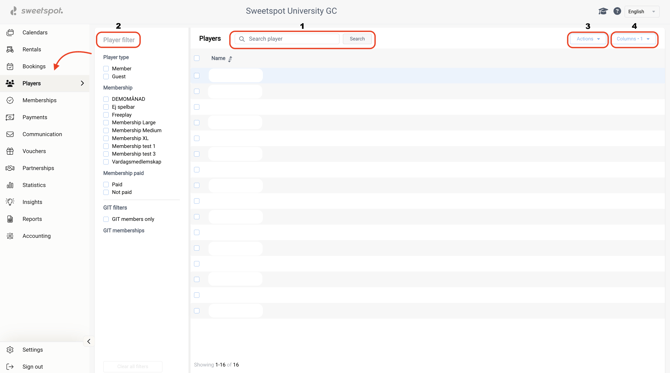Image resolution: width=670 pixels, height=373 pixels.
Task: Check the Paid filter checkbox
Action: [106, 185]
